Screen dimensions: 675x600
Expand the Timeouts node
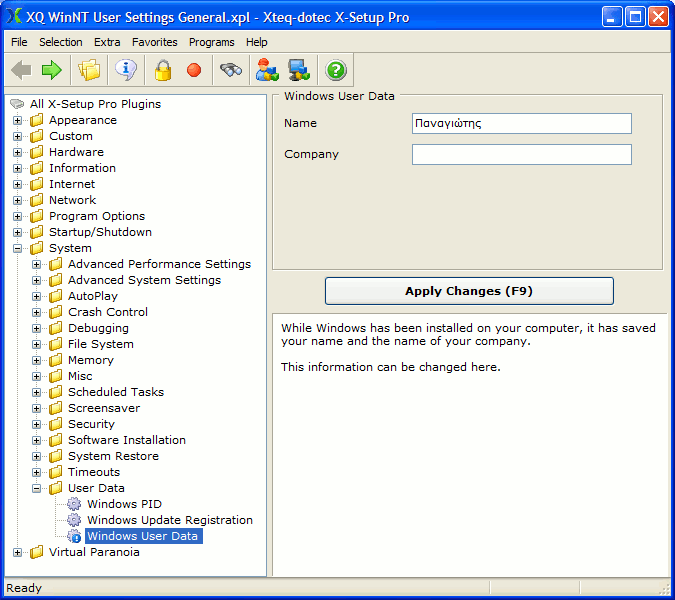[37, 473]
